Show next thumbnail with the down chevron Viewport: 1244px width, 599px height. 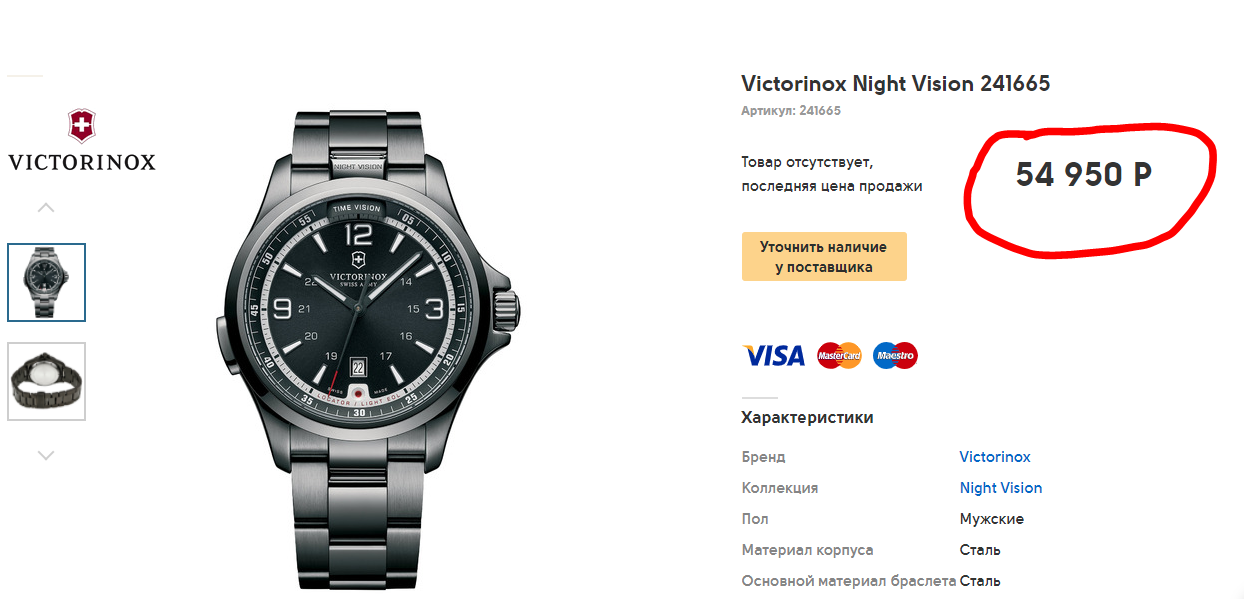click(x=46, y=455)
